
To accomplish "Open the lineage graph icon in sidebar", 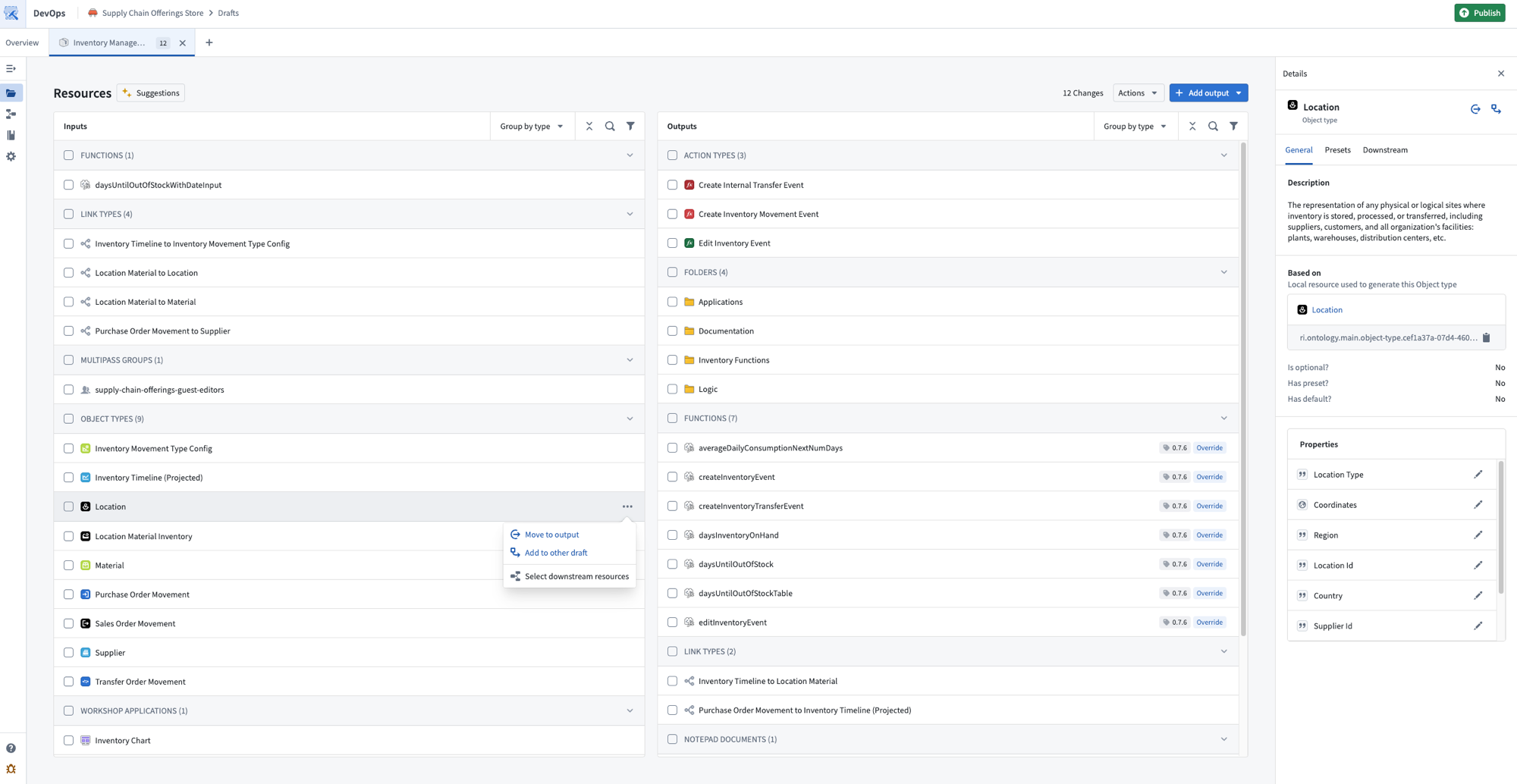I will tap(11, 114).
